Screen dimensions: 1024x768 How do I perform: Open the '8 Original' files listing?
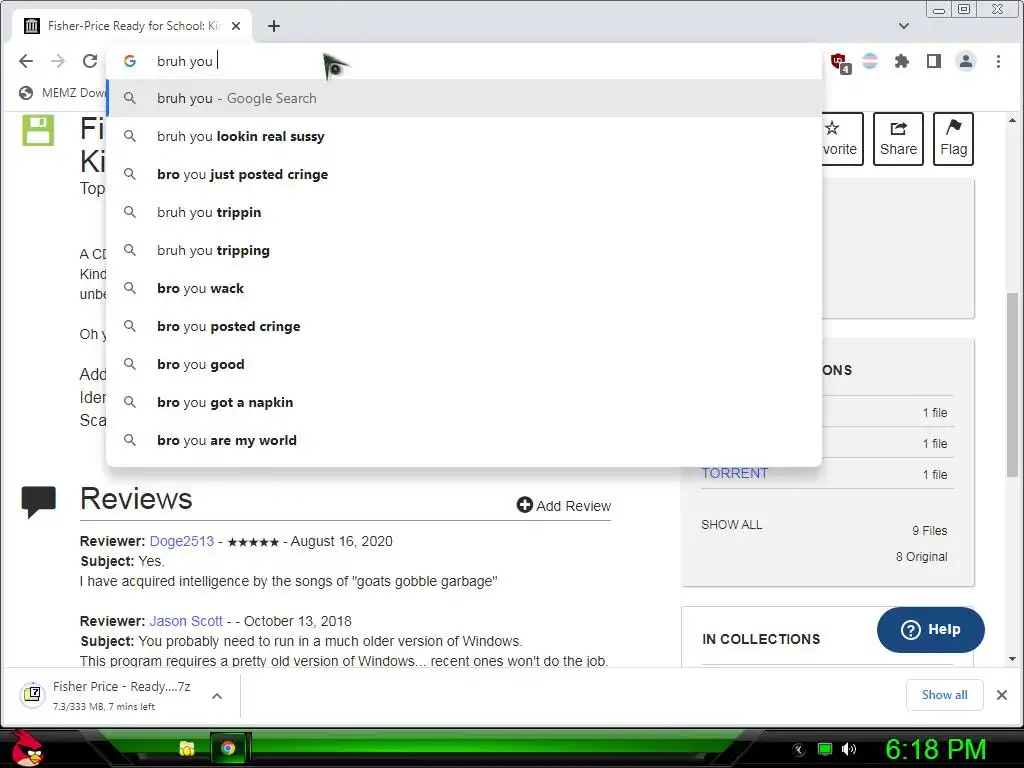(921, 557)
